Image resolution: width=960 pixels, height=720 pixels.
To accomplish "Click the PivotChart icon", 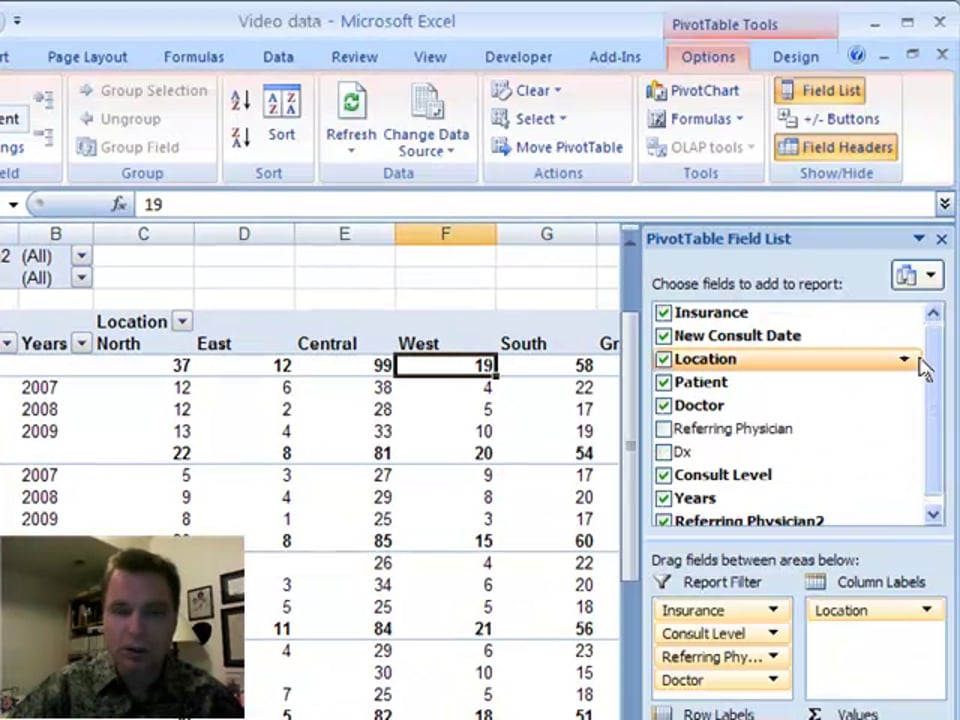I will pos(656,91).
